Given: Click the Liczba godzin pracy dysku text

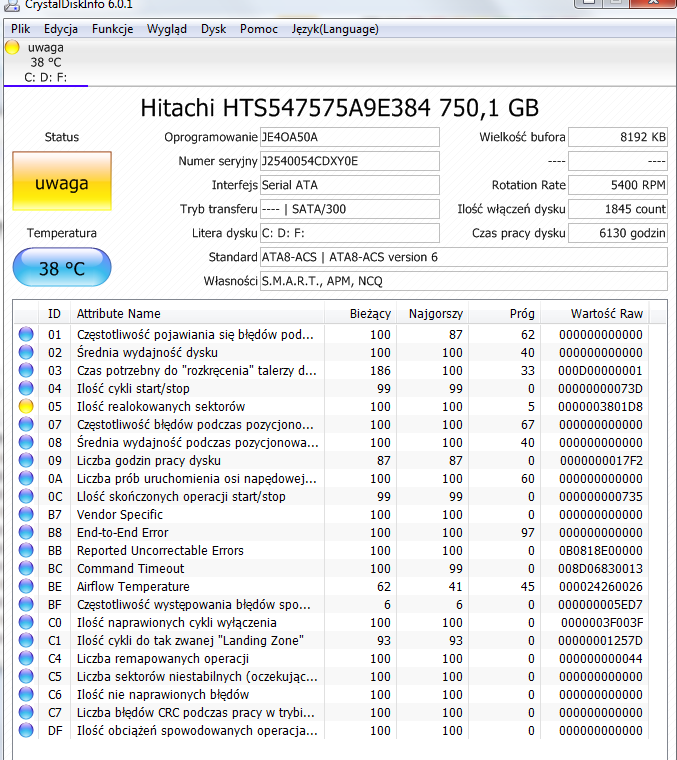Looking at the screenshot, I should [x=149, y=460].
